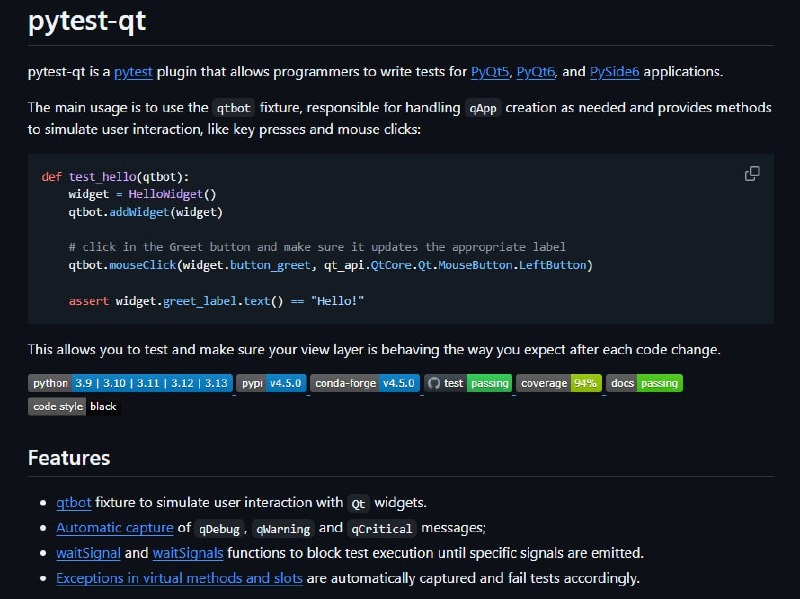
Task: Click the qDebug inline code
Action: (x=219, y=529)
